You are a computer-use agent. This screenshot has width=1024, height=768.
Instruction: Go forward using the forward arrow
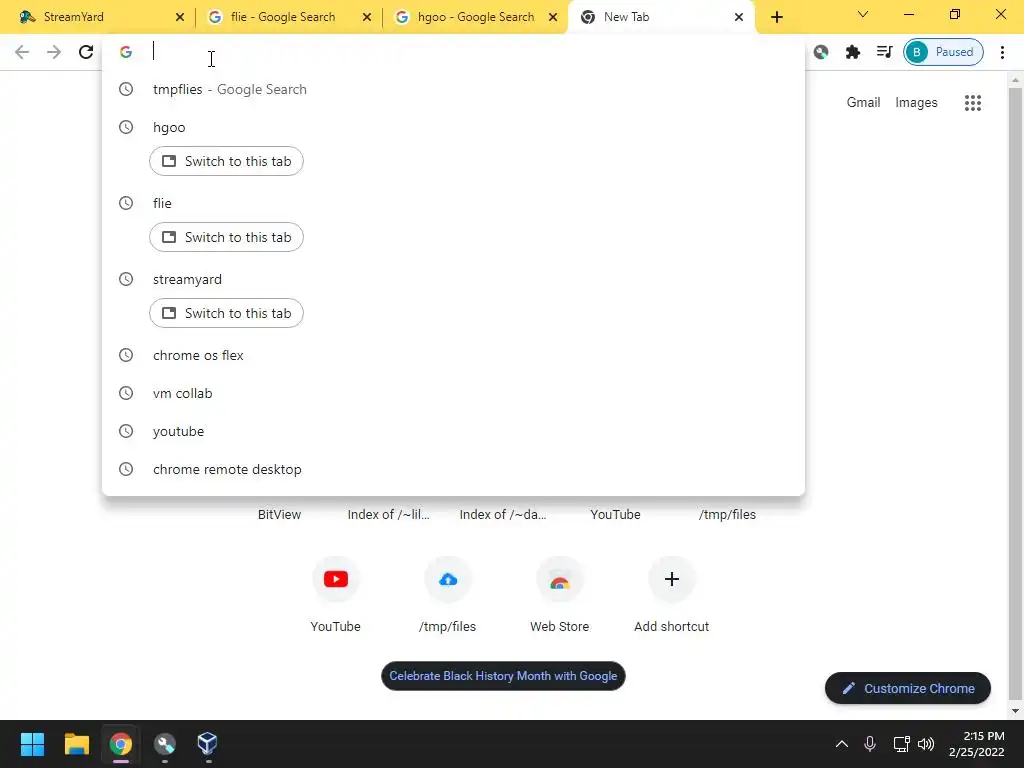point(54,52)
